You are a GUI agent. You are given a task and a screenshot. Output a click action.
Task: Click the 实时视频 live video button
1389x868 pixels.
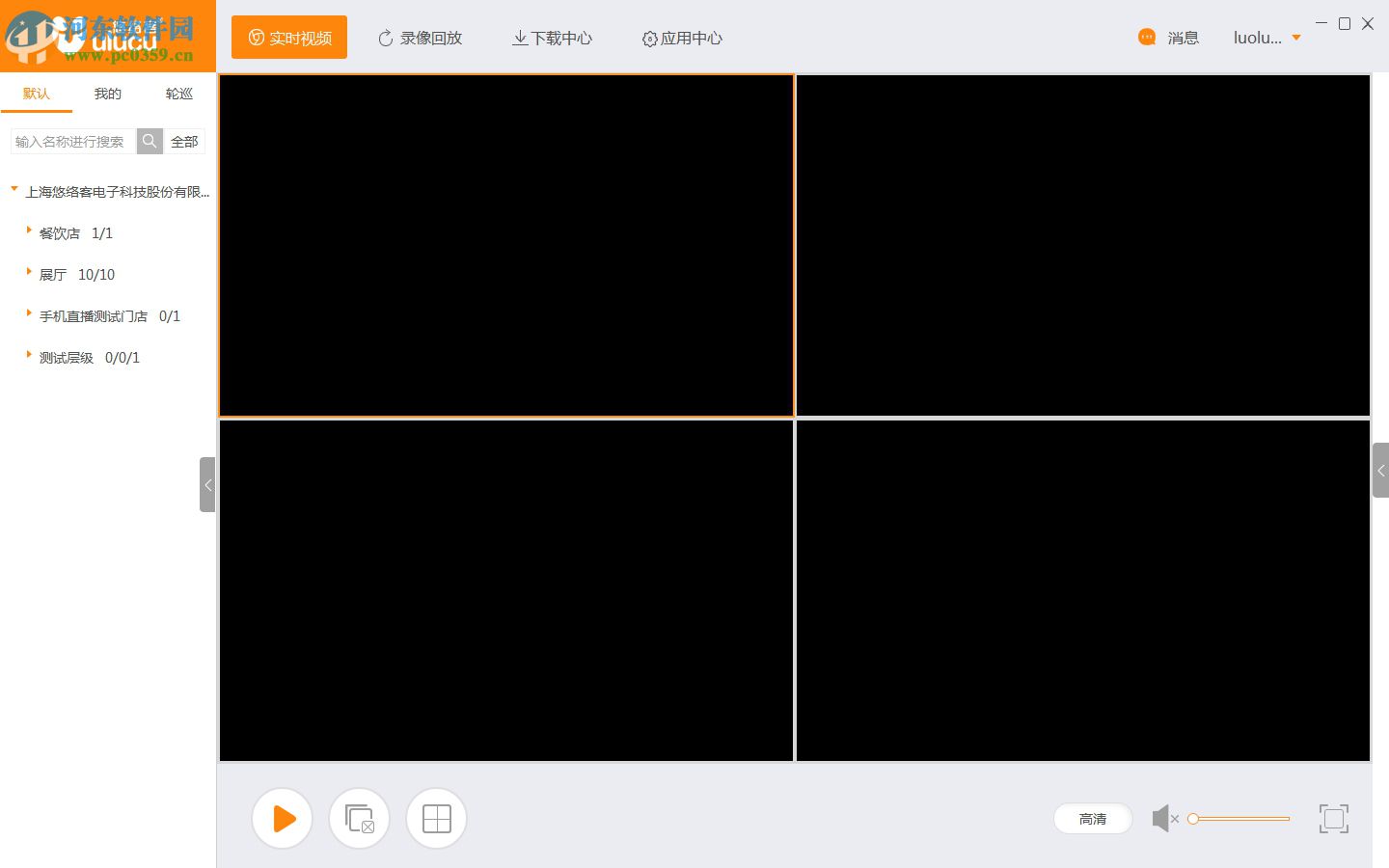pyautogui.click(x=288, y=37)
